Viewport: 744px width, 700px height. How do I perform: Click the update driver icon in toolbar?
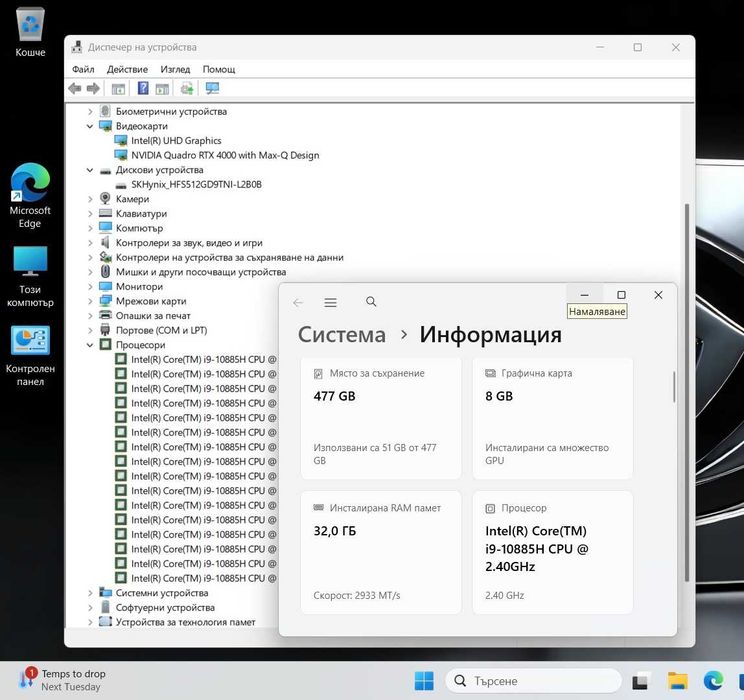pyautogui.click(x=187, y=88)
